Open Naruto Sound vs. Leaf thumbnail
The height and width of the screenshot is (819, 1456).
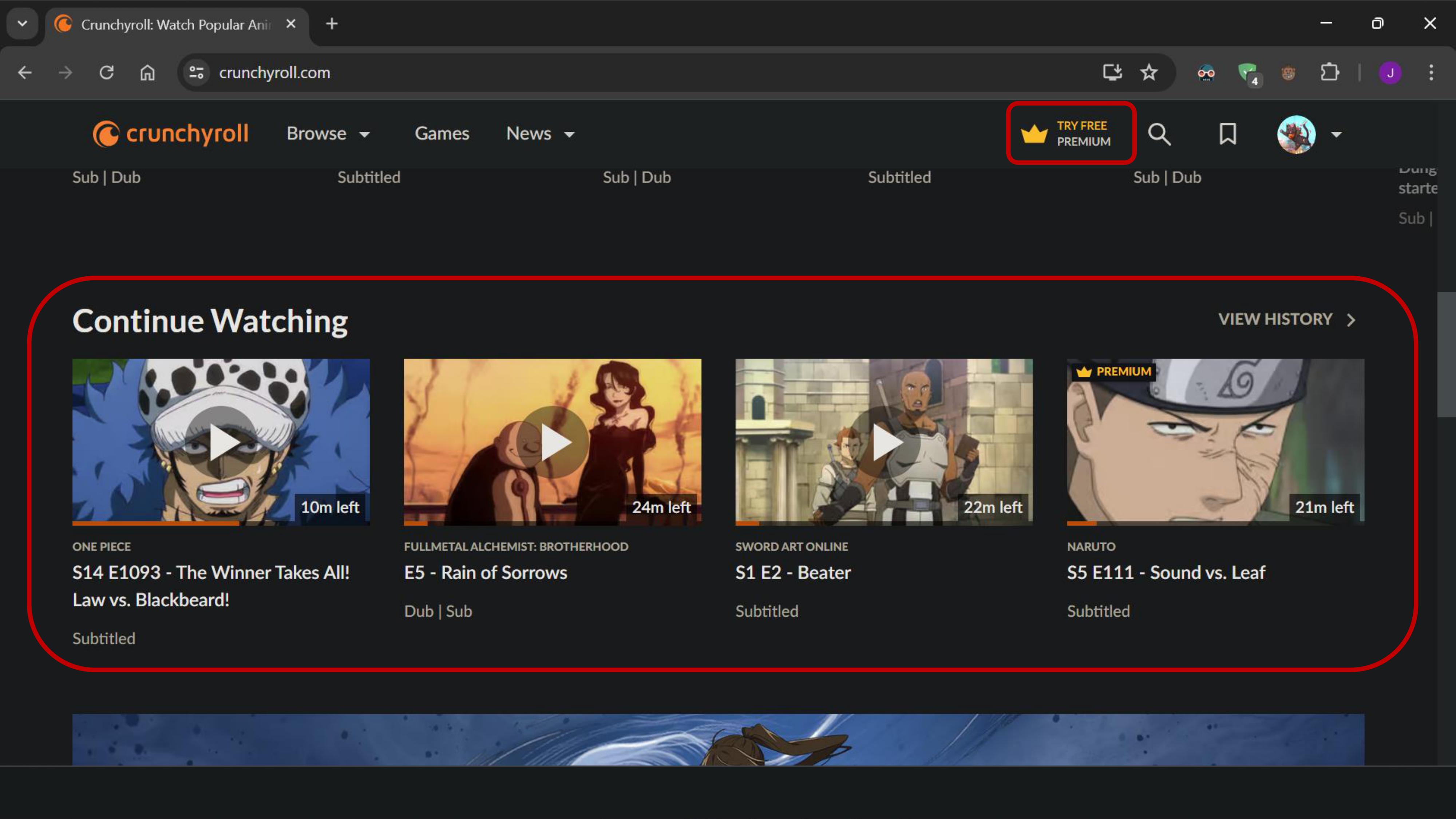[1215, 442]
